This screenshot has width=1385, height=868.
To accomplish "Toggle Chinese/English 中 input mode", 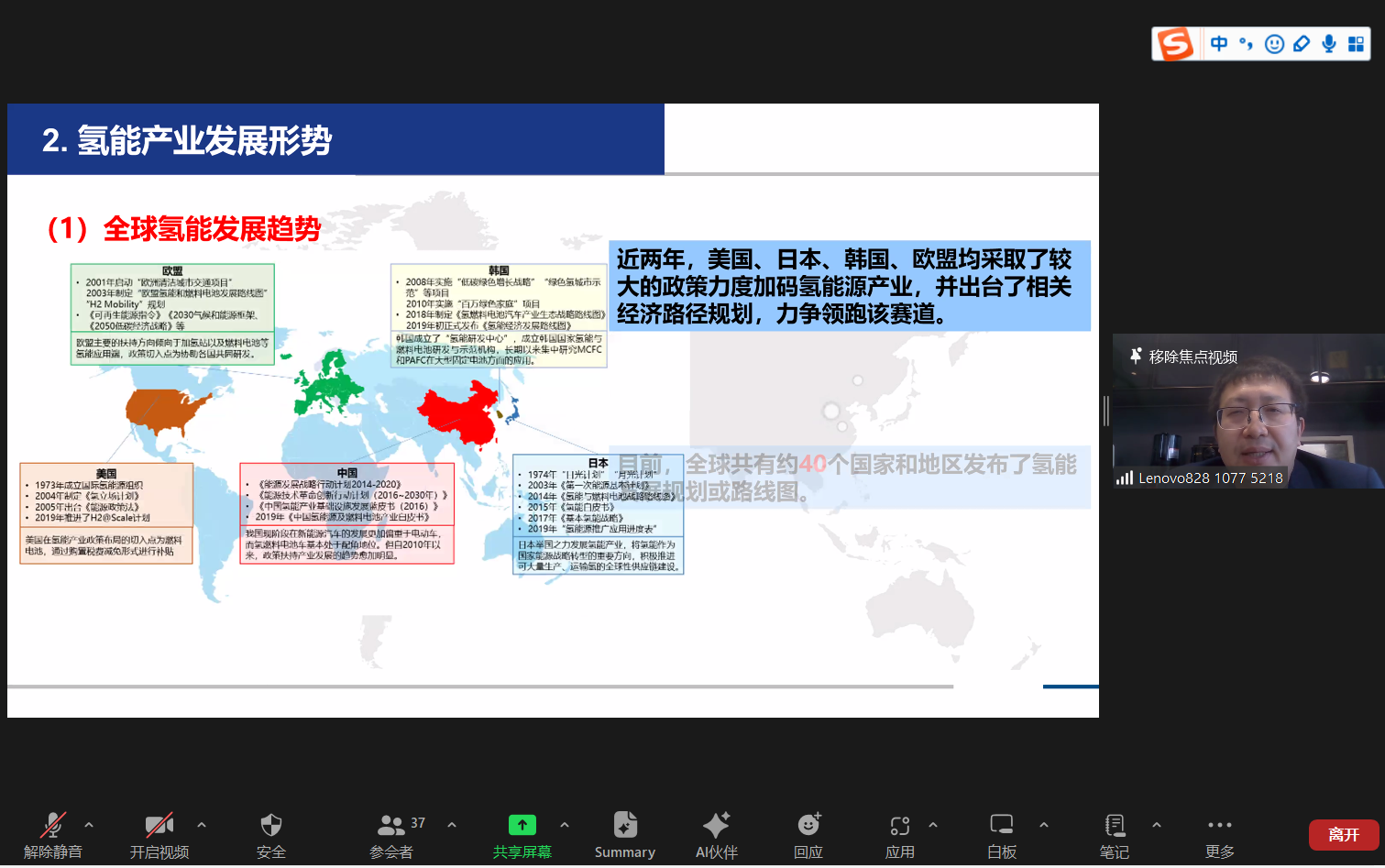I will pyautogui.click(x=1219, y=44).
